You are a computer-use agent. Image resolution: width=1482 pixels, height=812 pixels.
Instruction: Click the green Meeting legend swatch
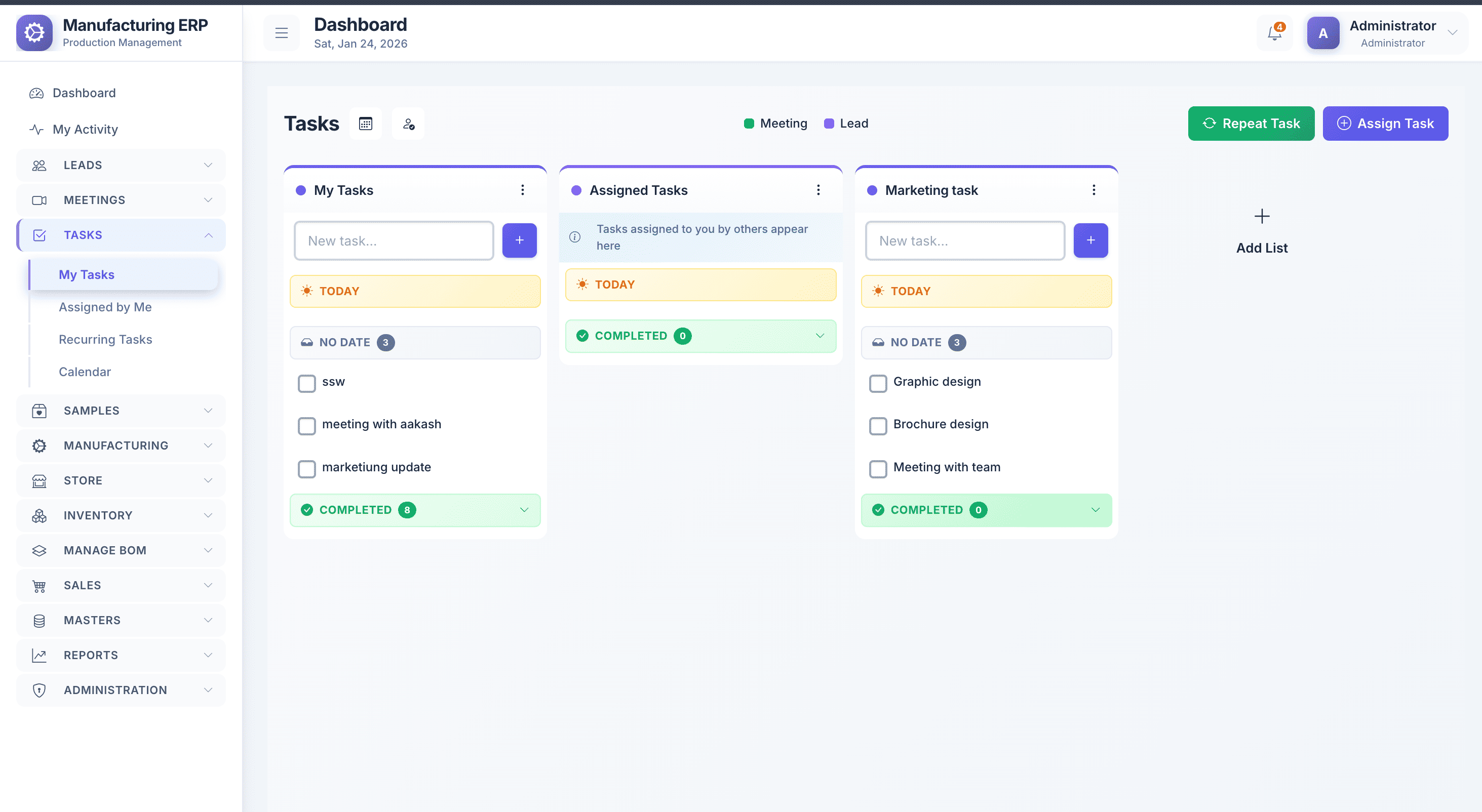[x=749, y=123]
